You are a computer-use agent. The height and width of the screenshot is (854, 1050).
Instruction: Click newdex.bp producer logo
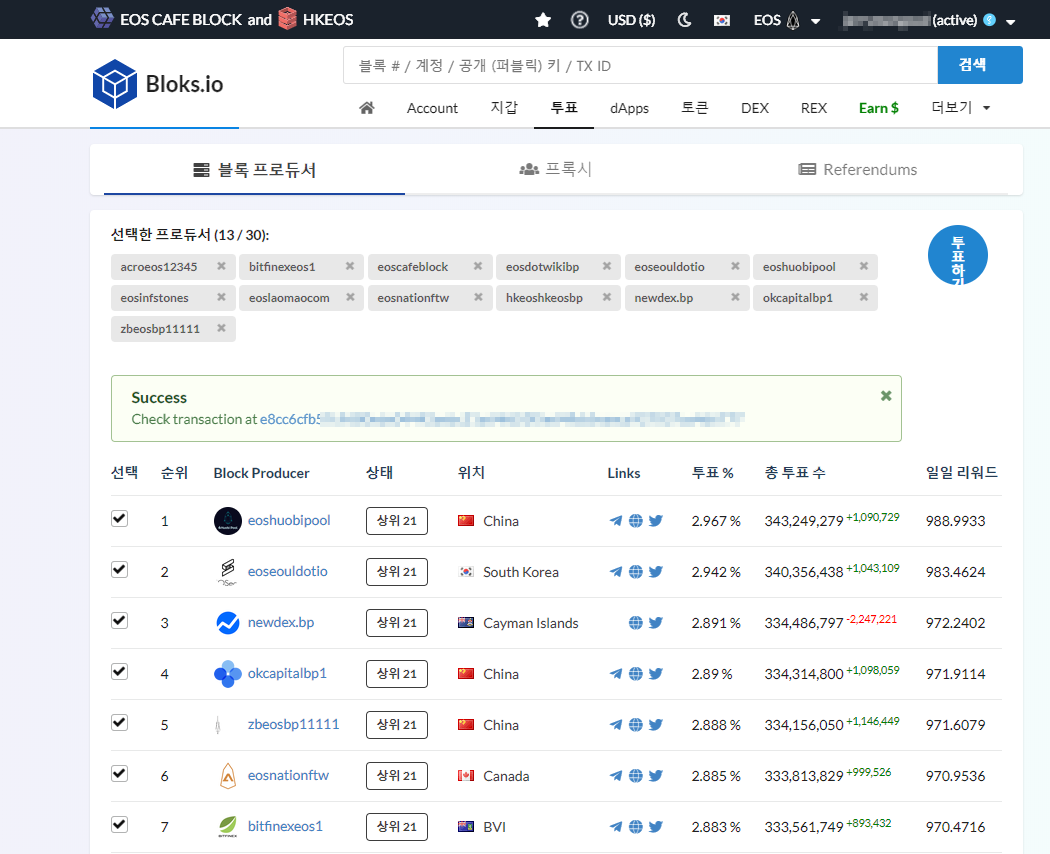pos(228,623)
